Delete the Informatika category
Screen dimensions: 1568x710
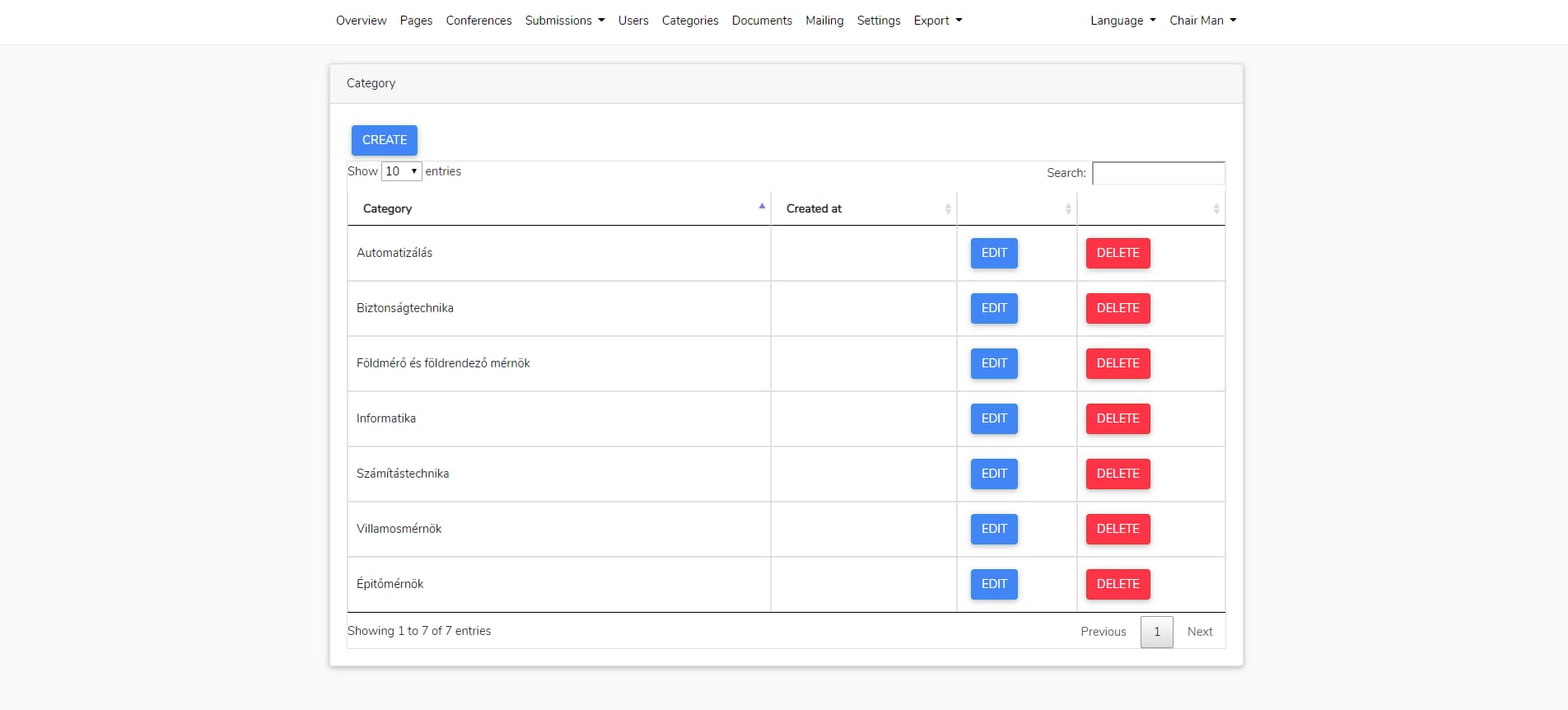coord(1118,418)
